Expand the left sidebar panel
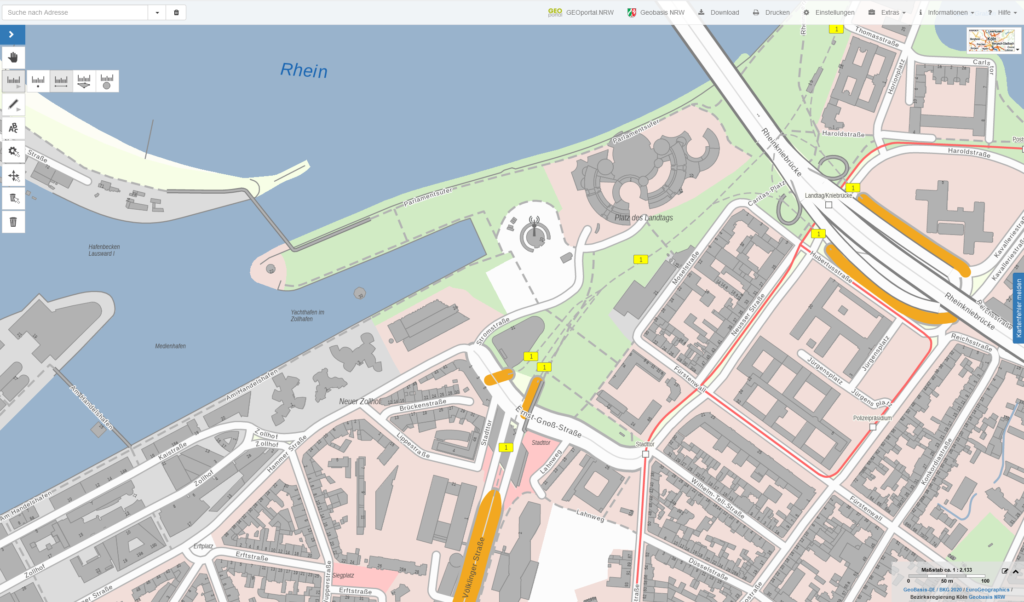 (12, 34)
